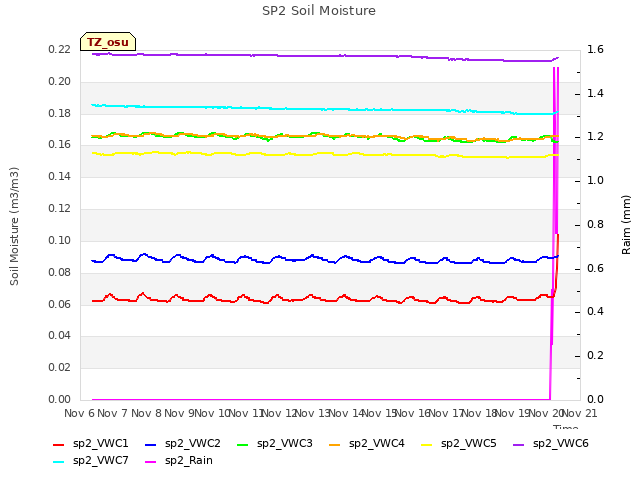Click the purple sp2_VWC6 legend swatch

(518, 445)
